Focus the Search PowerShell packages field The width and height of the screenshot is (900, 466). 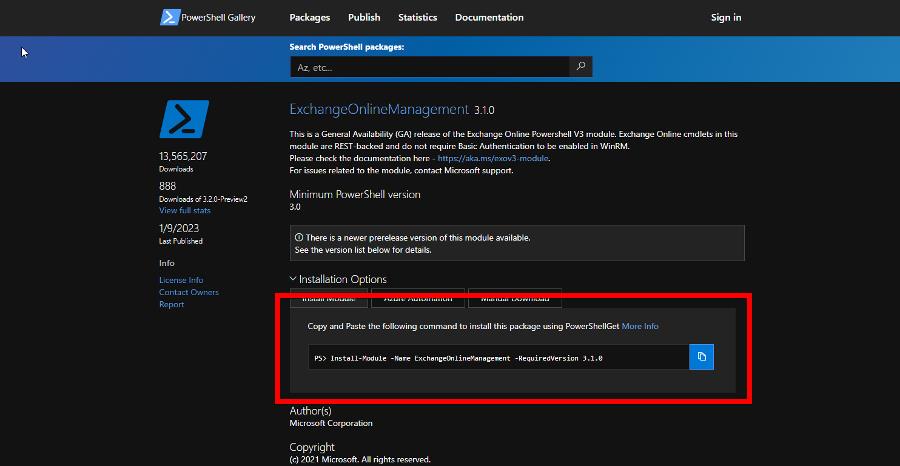[x=429, y=67]
